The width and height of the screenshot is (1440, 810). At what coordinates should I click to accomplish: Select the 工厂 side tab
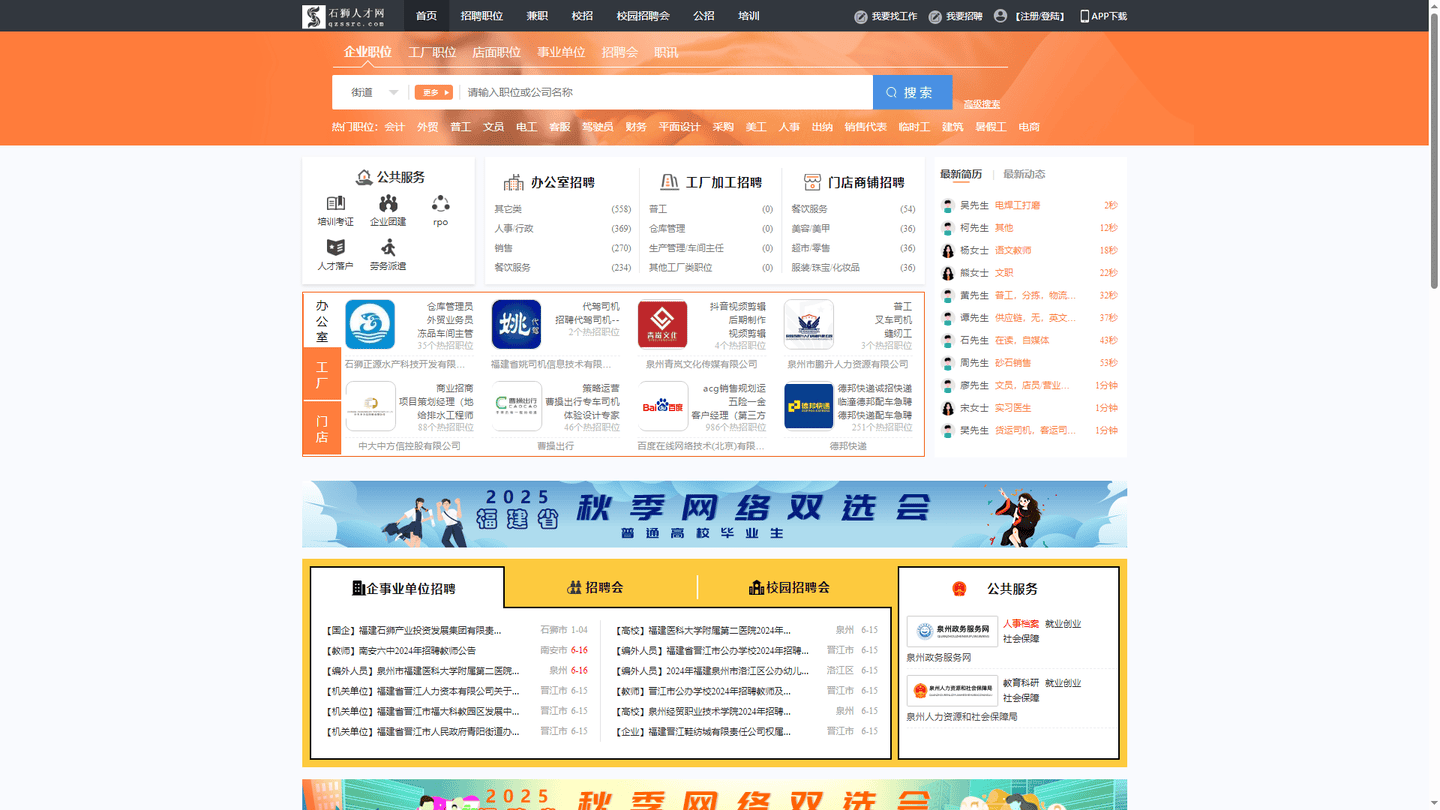pos(322,374)
